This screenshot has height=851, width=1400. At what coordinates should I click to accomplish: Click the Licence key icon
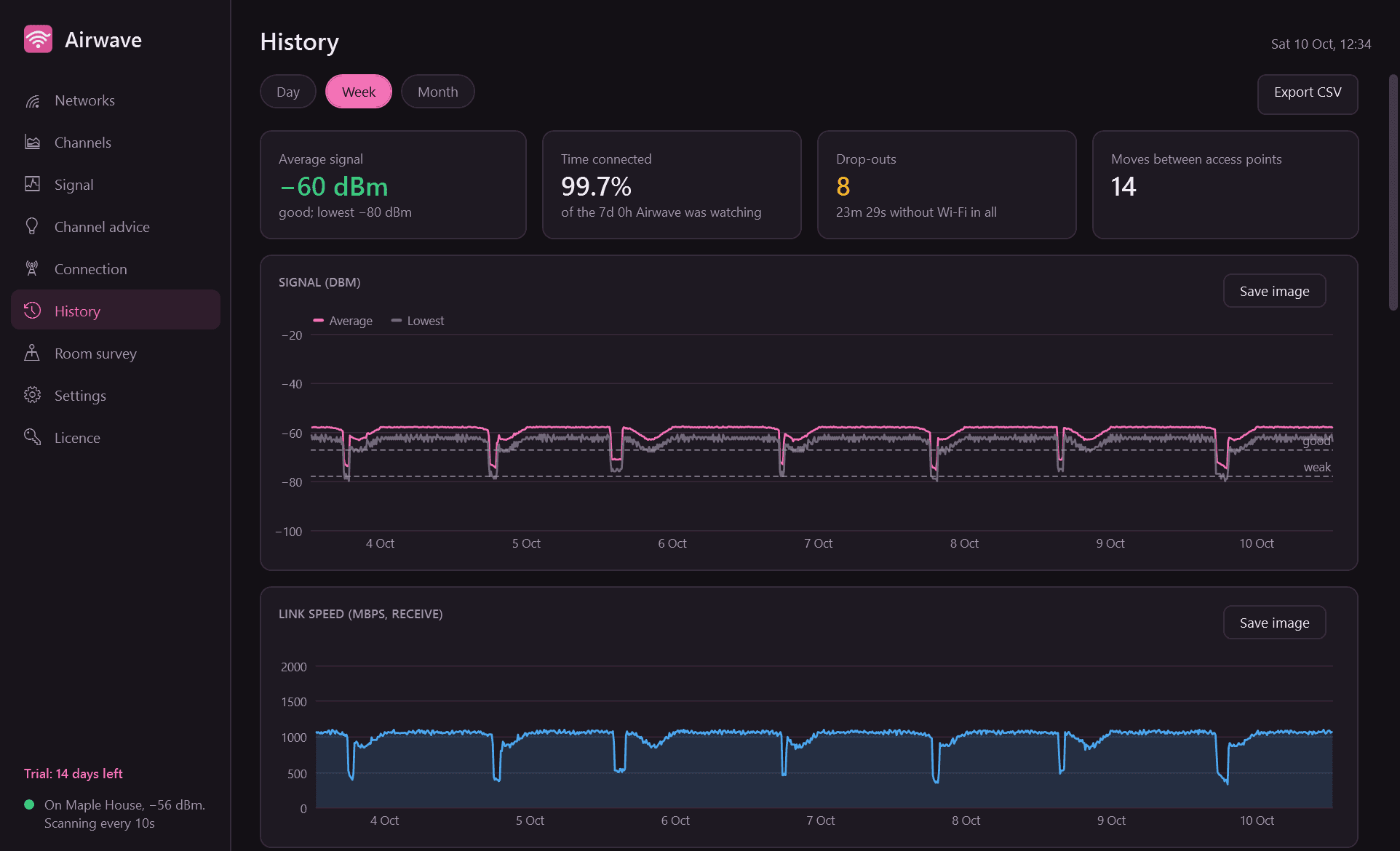click(x=32, y=437)
